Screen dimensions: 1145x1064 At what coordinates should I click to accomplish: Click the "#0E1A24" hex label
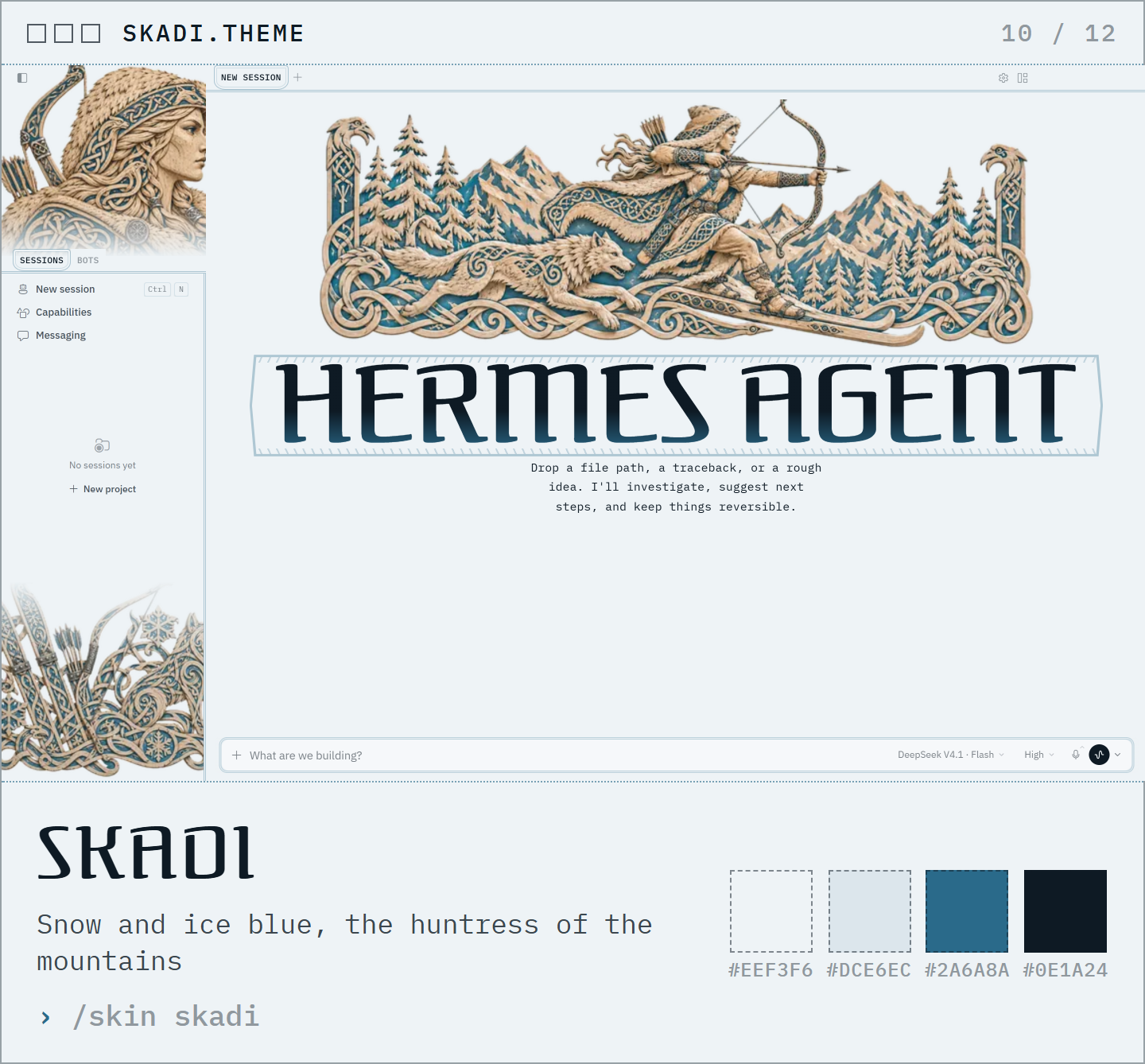click(1065, 970)
